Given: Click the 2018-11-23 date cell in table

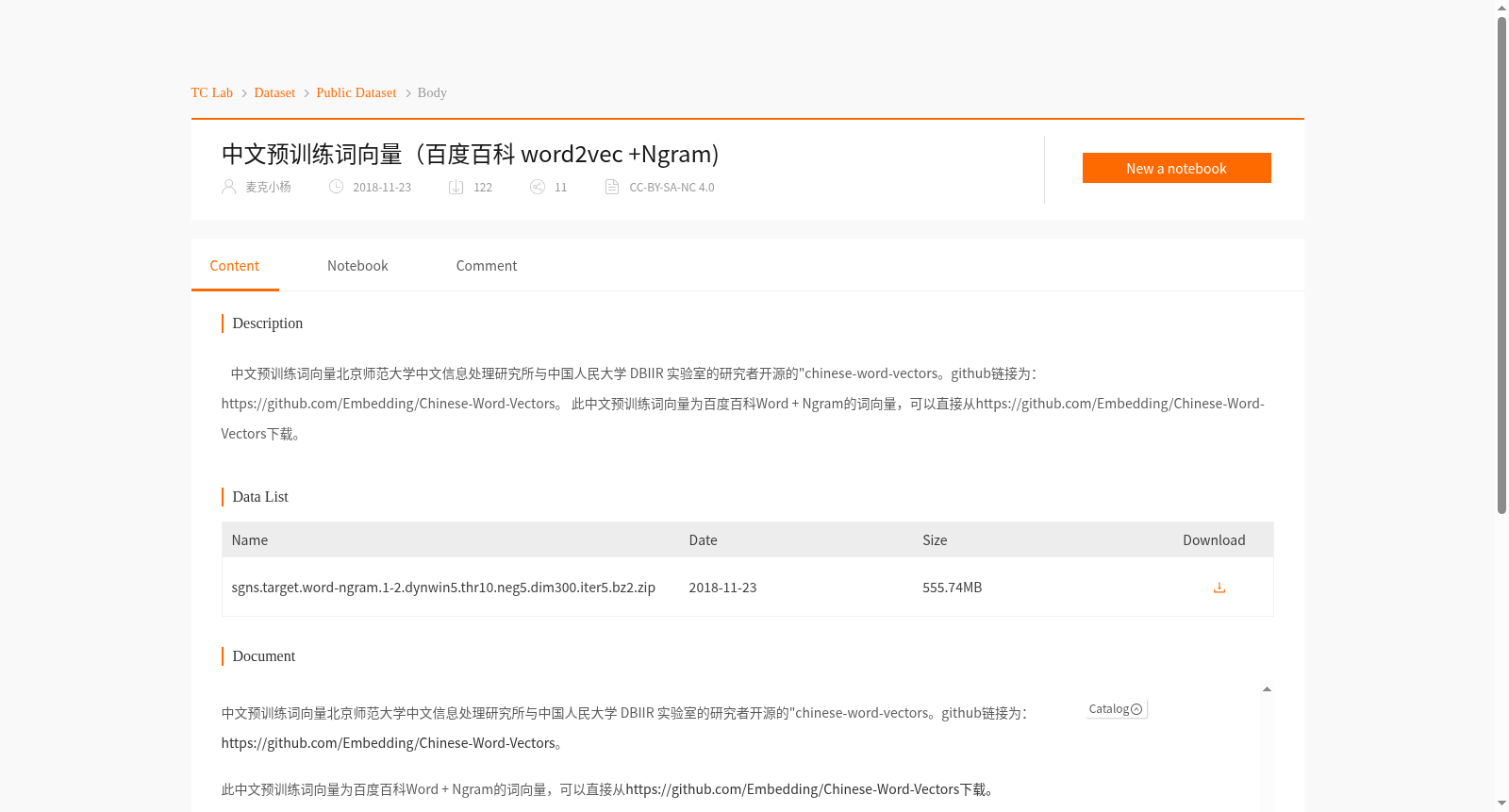Looking at the screenshot, I should (722, 588).
